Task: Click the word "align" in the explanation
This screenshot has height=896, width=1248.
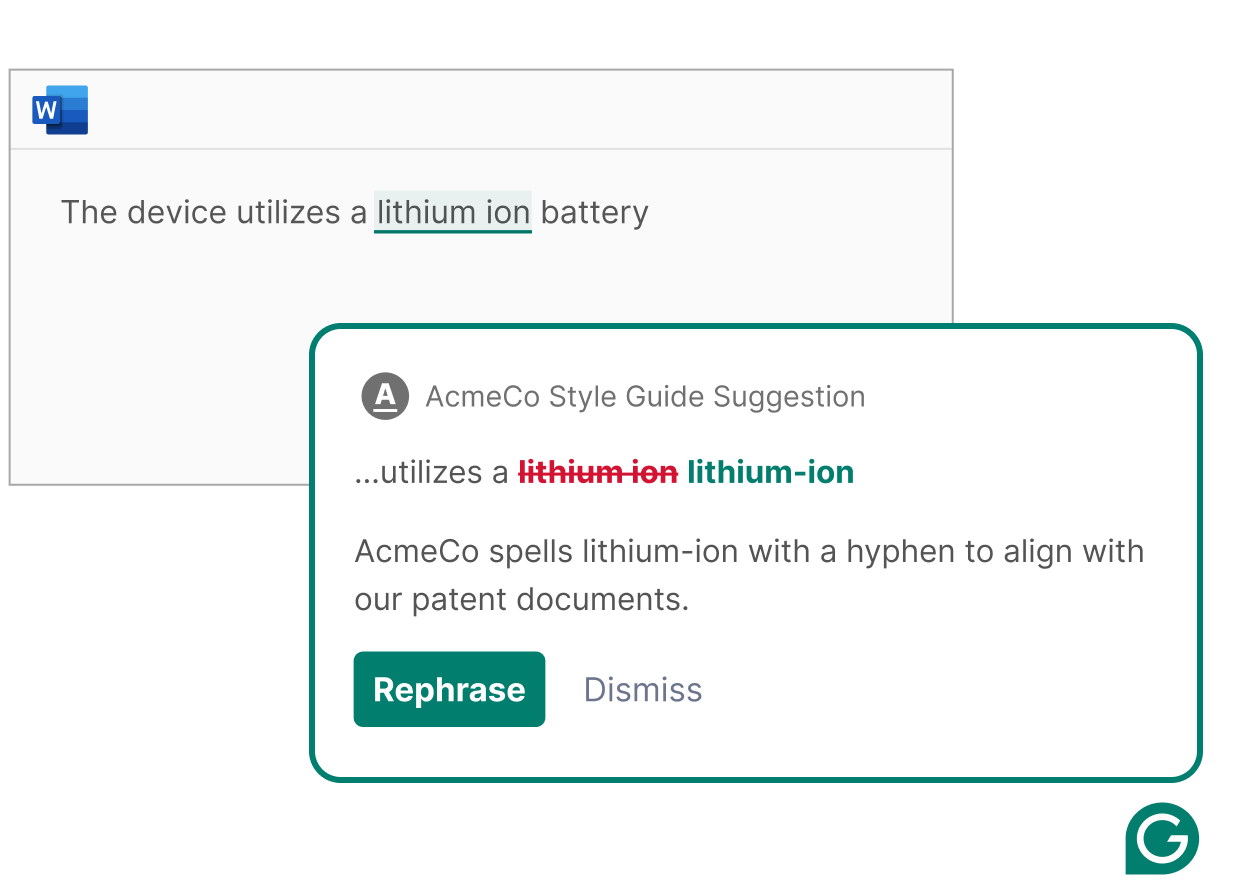Action: pos(1019,552)
